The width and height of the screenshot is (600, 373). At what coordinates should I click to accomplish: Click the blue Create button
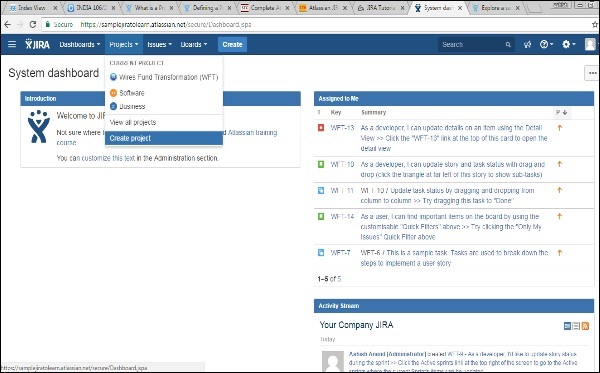(232, 44)
